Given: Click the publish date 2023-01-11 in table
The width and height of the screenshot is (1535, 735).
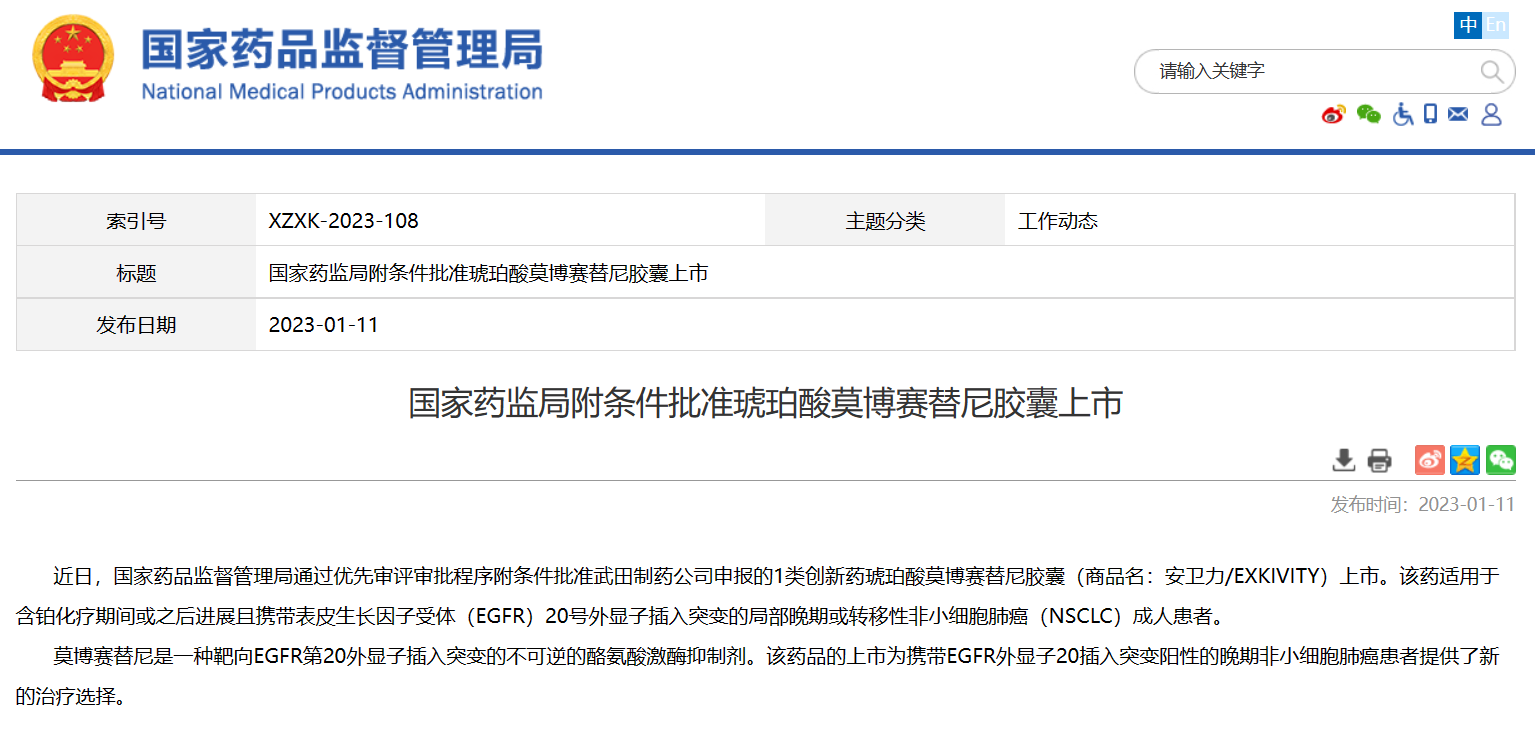Looking at the screenshot, I should tap(323, 325).
